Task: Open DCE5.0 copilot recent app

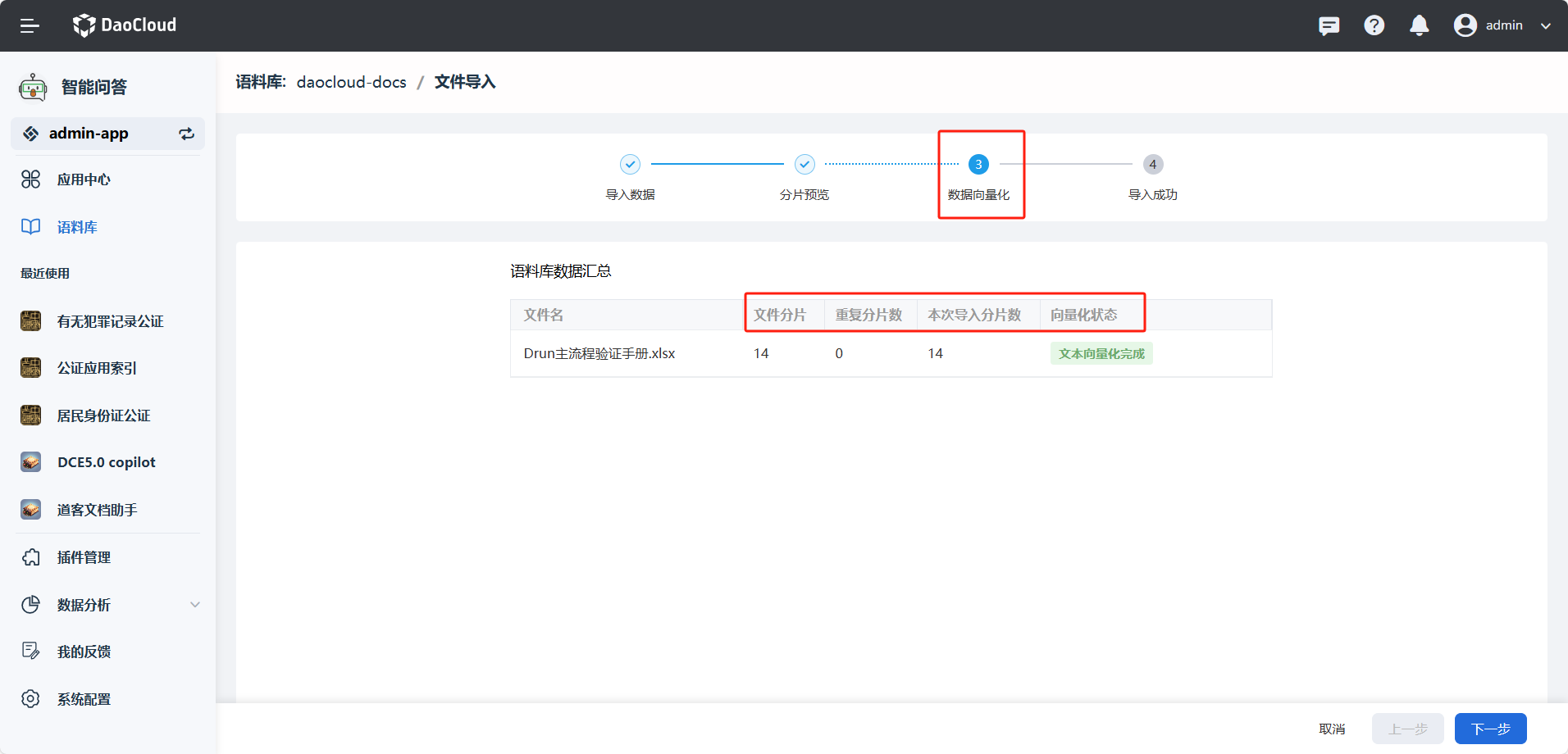Action: point(106,462)
